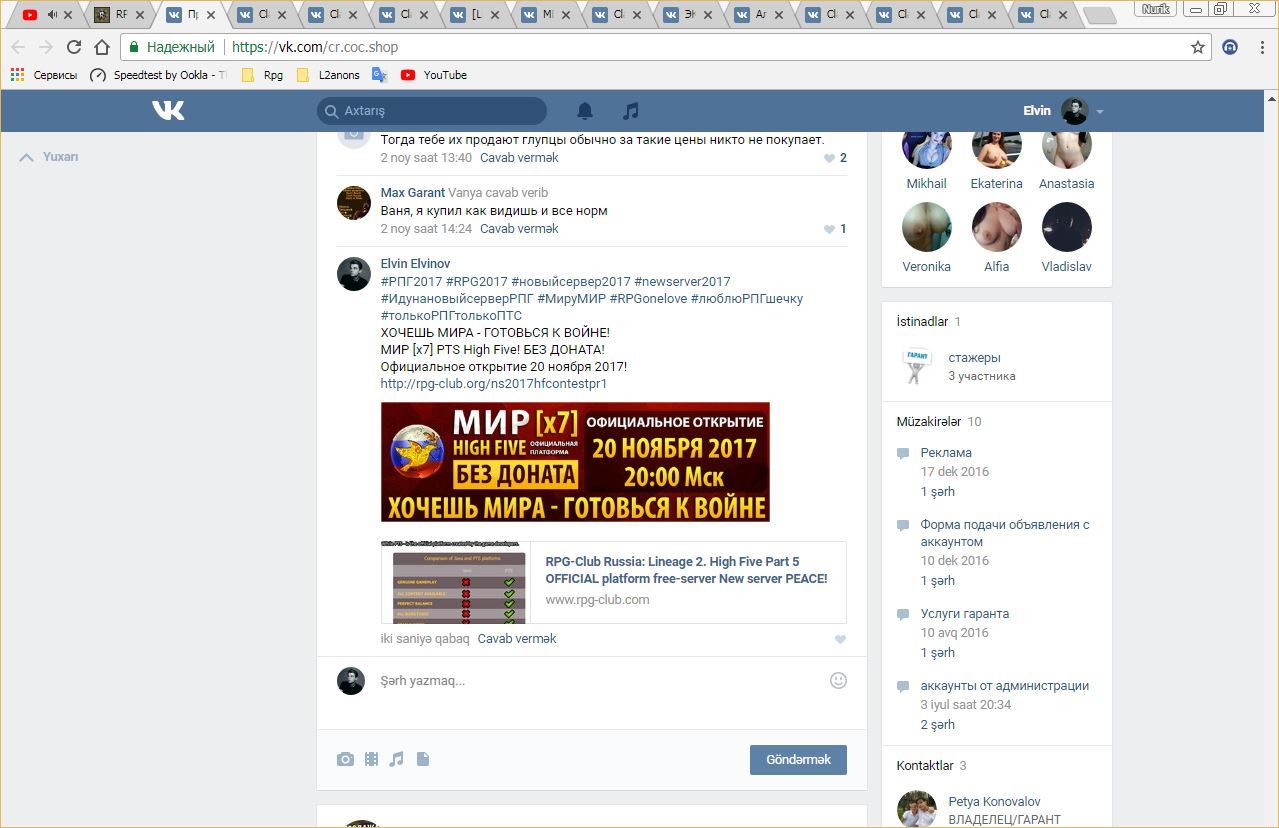Screen dimensions: 1279x828
Task: Open Max Garant's avatar
Action: [x=354, y=202]
